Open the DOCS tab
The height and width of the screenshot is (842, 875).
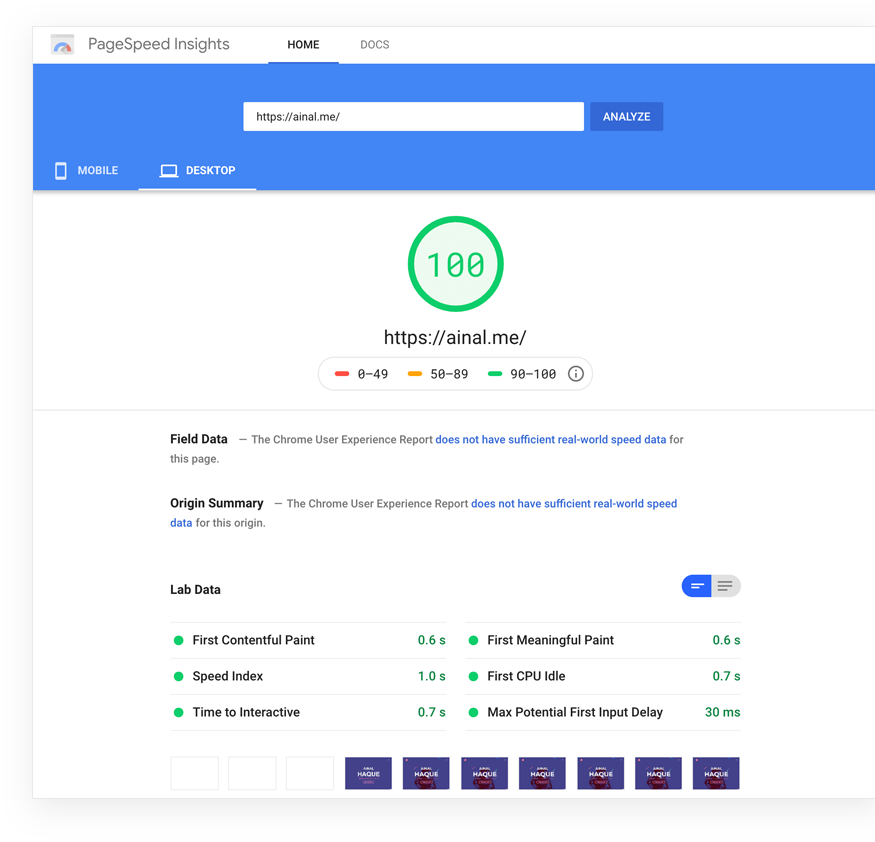[x=374, y=45]
